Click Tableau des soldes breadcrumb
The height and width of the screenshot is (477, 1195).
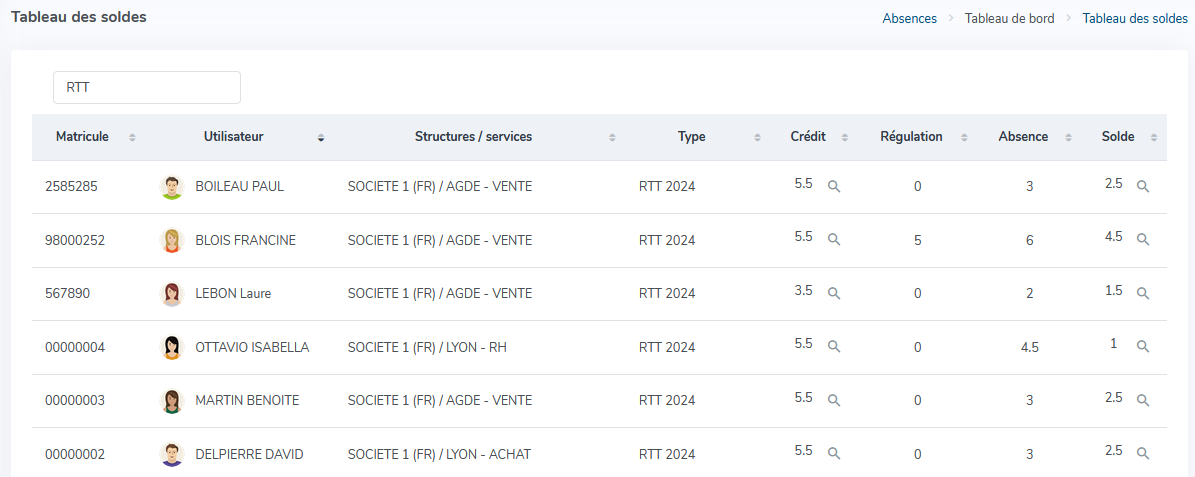click(1134, 18)
